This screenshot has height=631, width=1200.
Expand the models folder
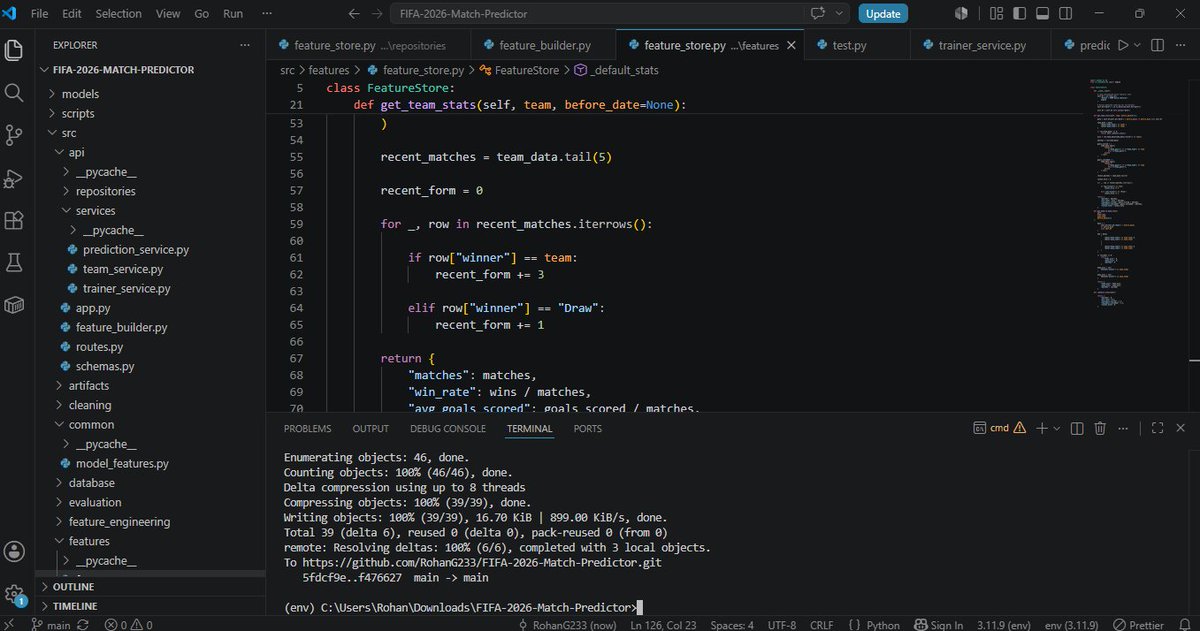click(x=80, y=94)
